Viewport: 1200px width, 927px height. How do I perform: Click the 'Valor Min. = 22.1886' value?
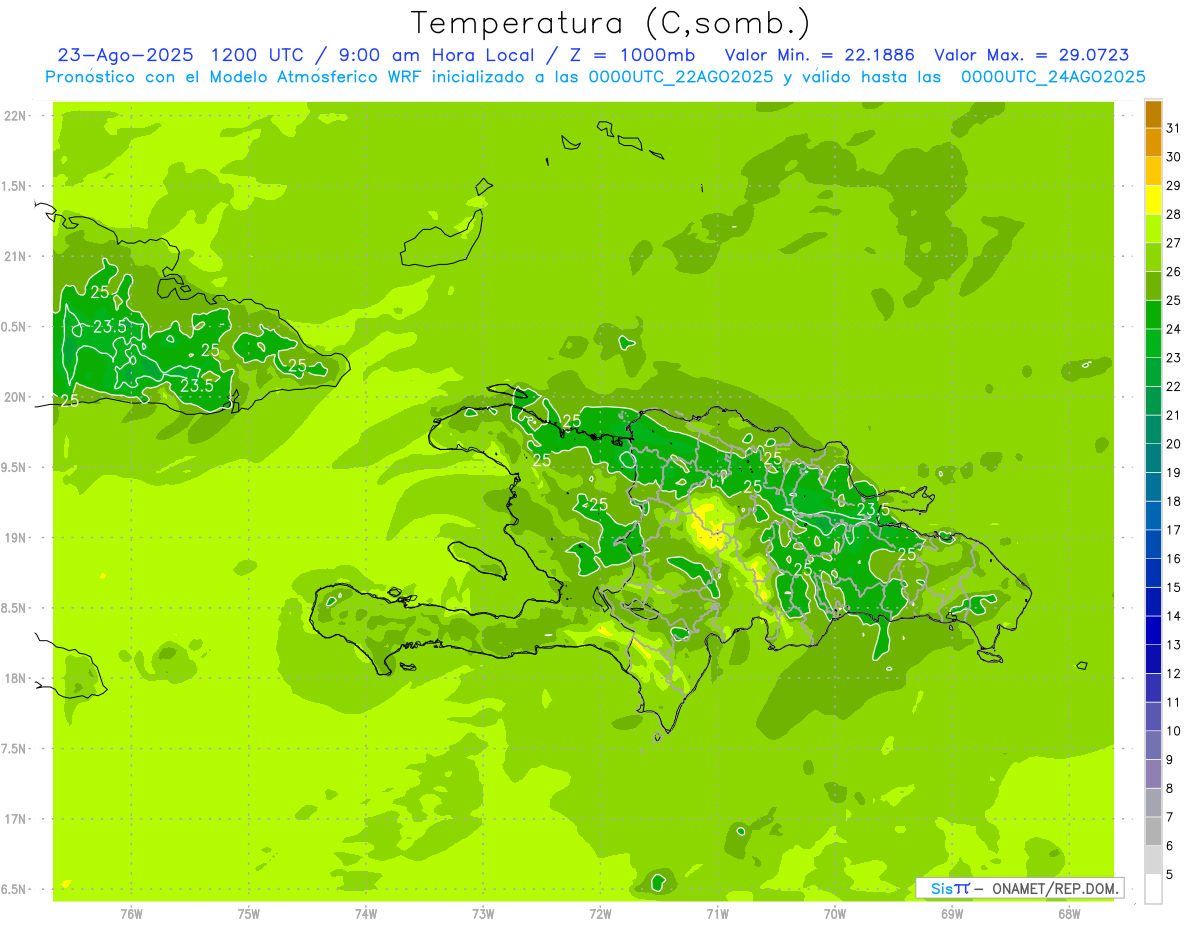click(820, 55)
